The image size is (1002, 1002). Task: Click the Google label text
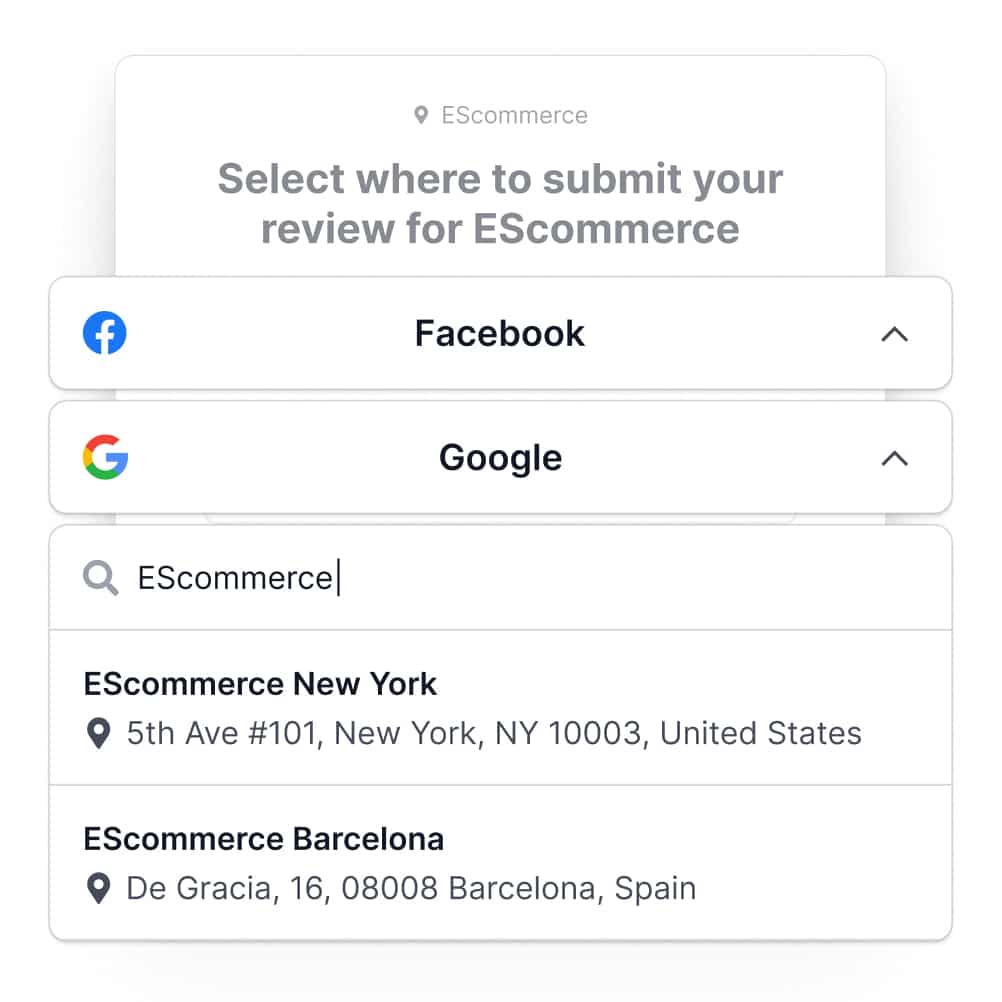(x=500, y=458)
